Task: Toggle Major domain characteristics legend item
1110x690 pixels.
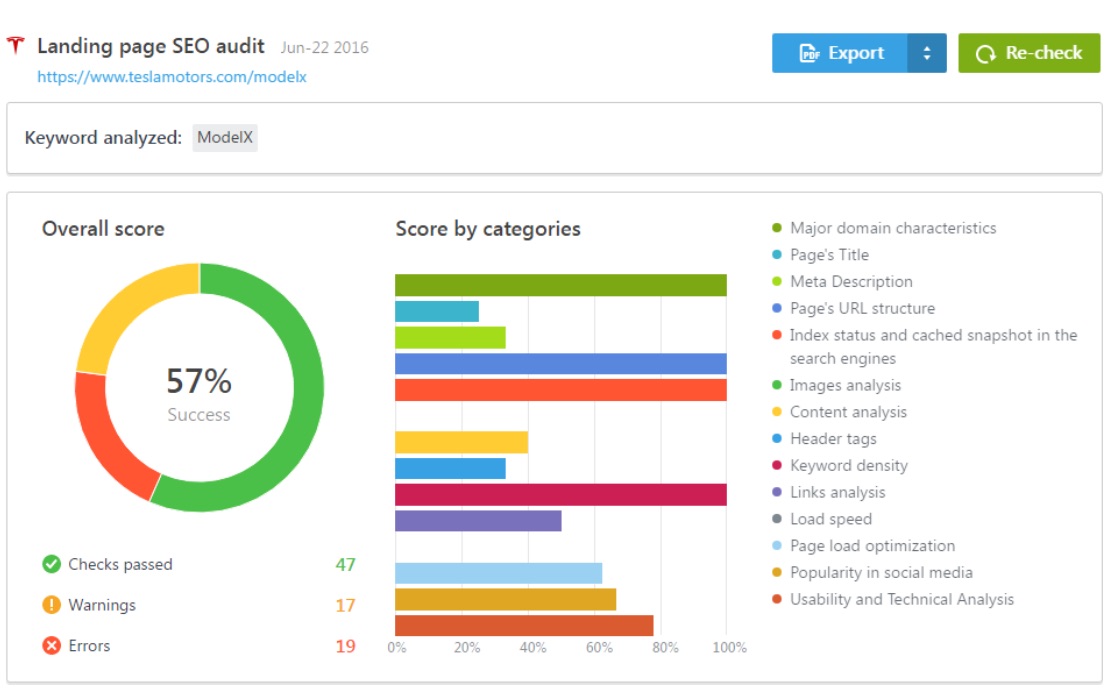Action: tap(892, 228)
